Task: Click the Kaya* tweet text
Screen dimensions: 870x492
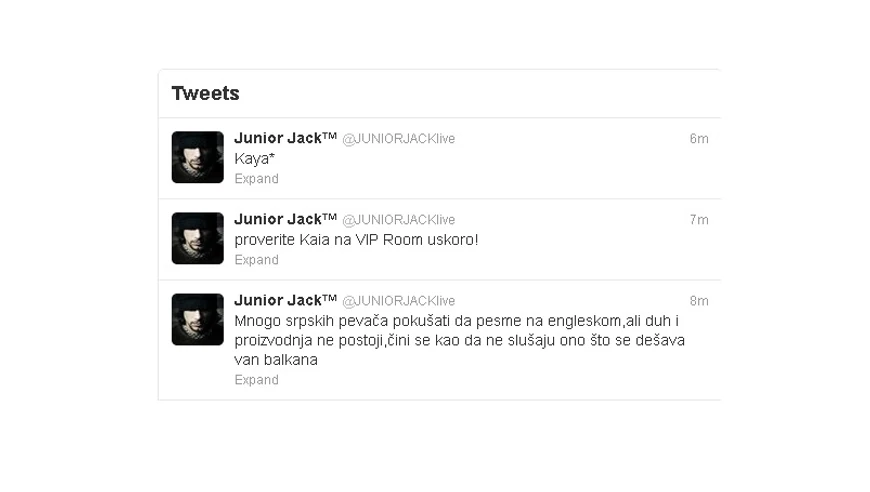Action: (x=255, y=159)
